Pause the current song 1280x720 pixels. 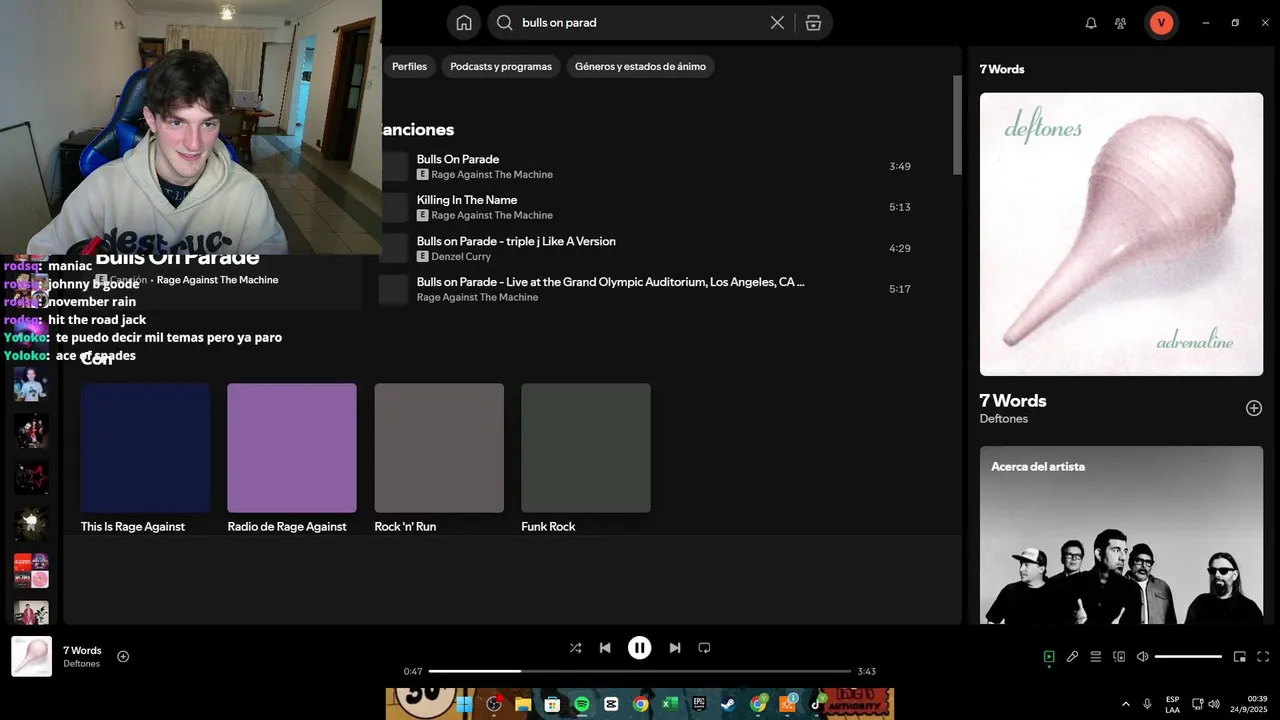(640, 648)
